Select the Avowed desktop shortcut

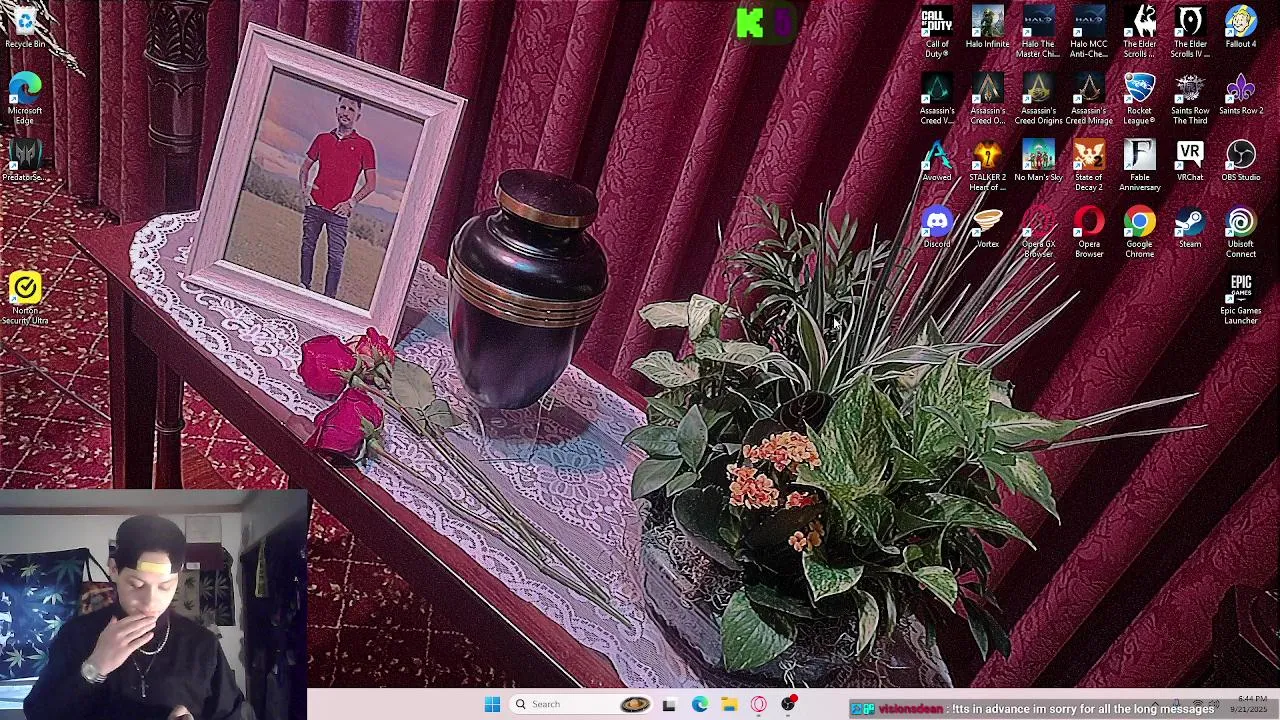[x=937, y=161]
